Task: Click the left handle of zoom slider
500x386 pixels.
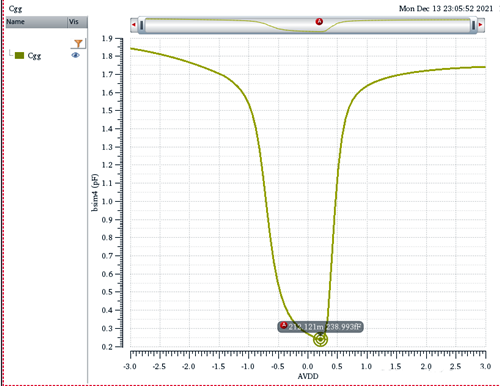Action: click(142, 25)
